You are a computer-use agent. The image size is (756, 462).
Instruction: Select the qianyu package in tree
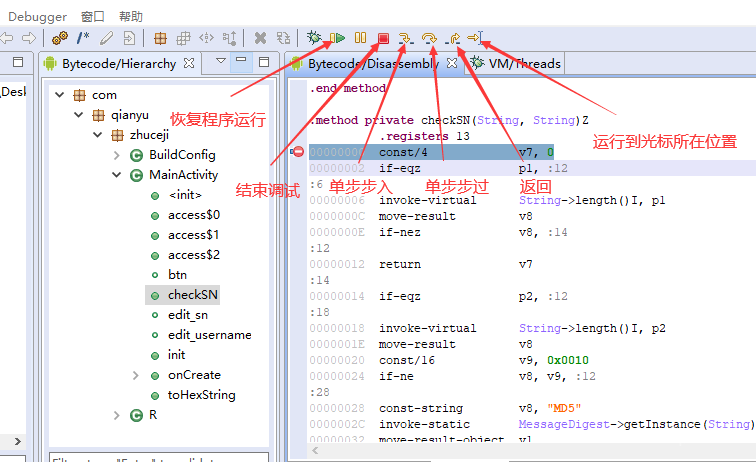(130, 115)
